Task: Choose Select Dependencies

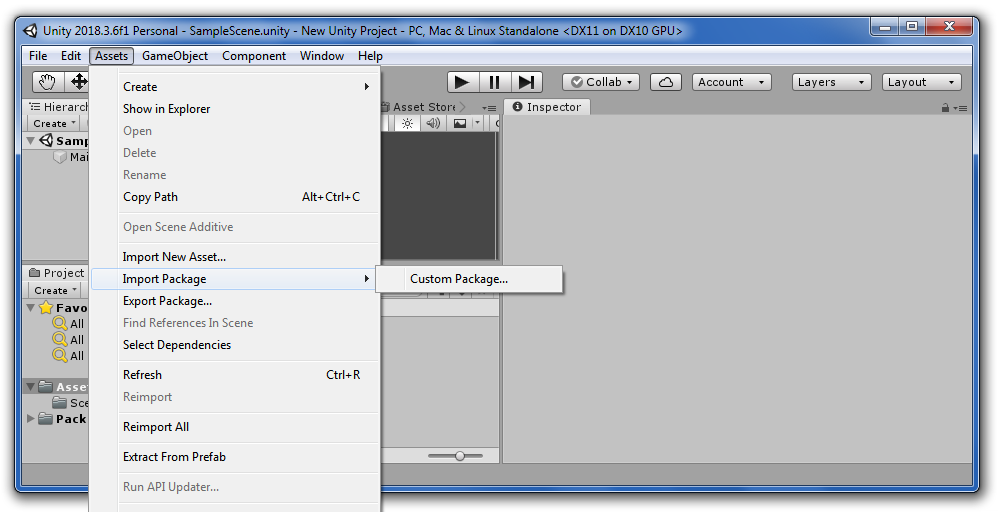Action: point(235,345)
